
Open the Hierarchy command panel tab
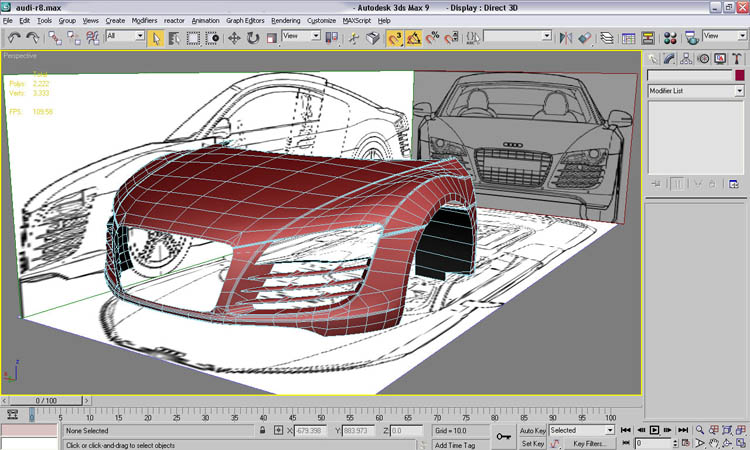pyautogui.click(x=688, y=59)
